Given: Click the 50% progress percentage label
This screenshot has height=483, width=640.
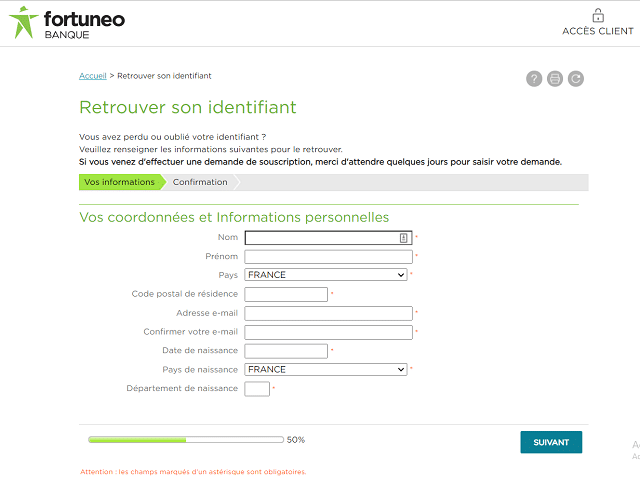Looking at the screenshot, I should [296, 440].
